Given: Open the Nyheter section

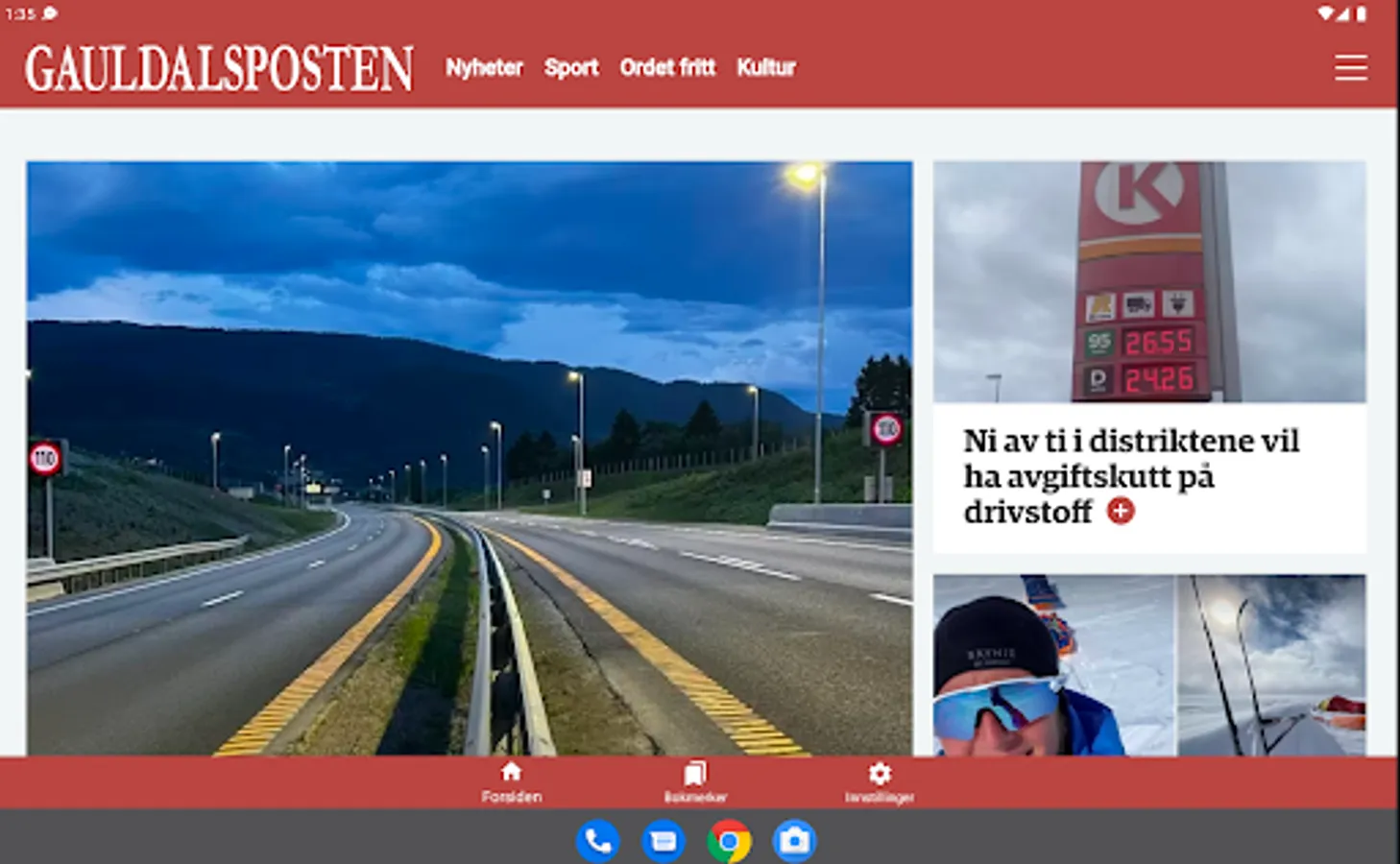Looking at the screenshot, I should 484,67.
